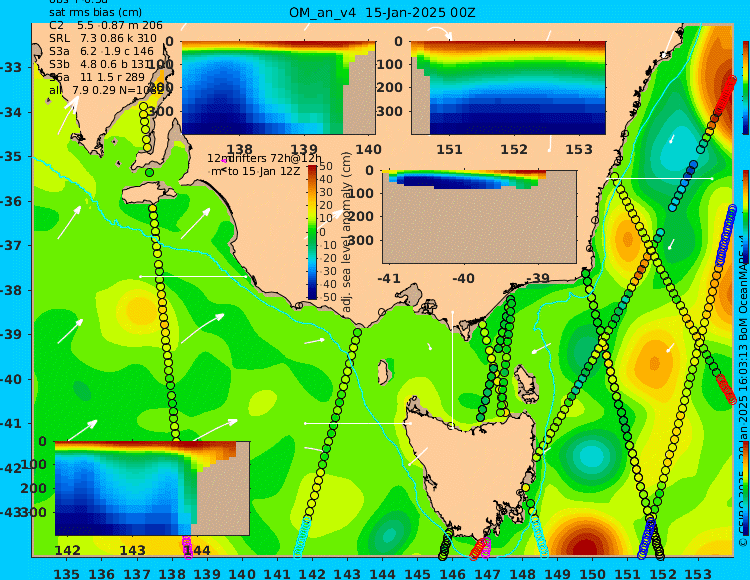This screenshot has height=580, width=750.
Task: Click the 153 longitude label on bottom axis
Action: click(698, 573)
